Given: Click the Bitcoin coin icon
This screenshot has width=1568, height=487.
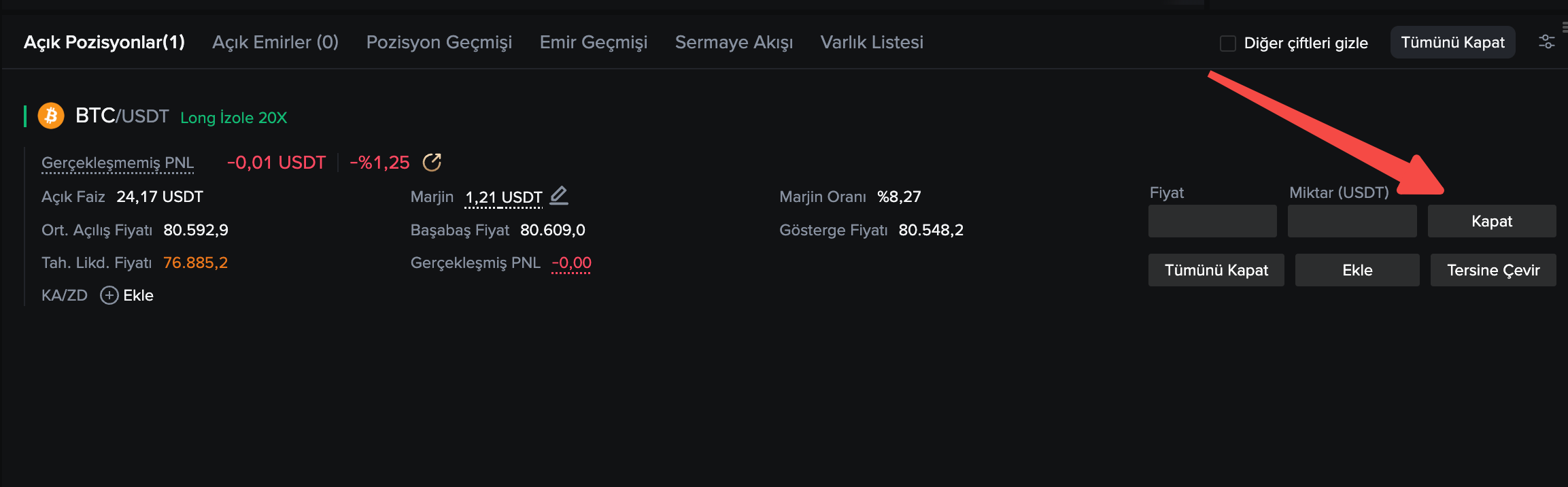Looking at the screenshot, I should (x=51, y=116).
